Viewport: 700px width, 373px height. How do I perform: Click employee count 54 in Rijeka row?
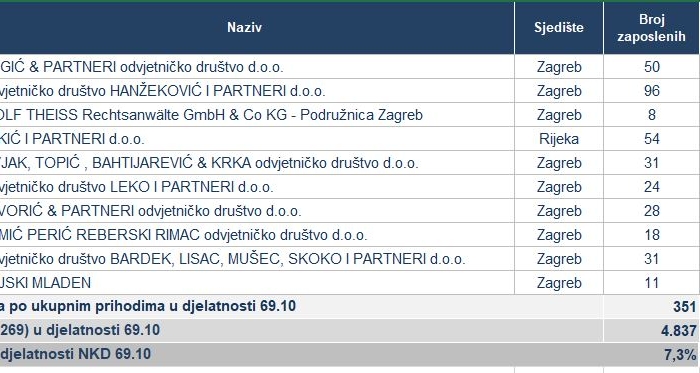651,139
